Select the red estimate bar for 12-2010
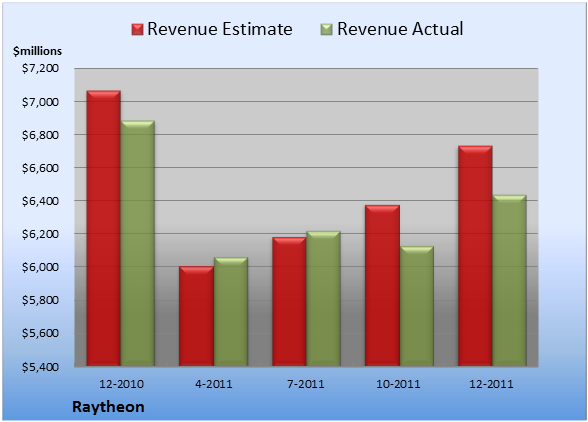This screenshot has height=422, width=588. pyautogui.click(x=104, y=228)
